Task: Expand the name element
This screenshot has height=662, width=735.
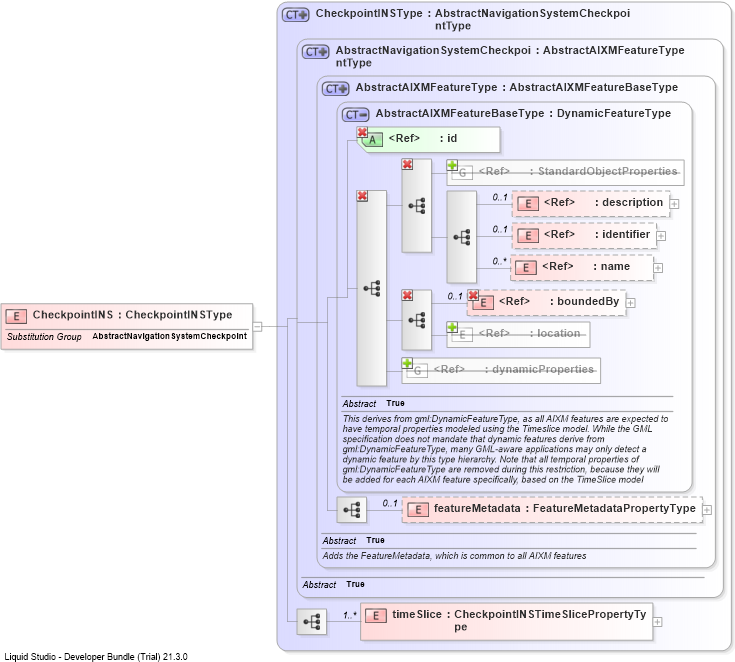Action: point(658,268)
